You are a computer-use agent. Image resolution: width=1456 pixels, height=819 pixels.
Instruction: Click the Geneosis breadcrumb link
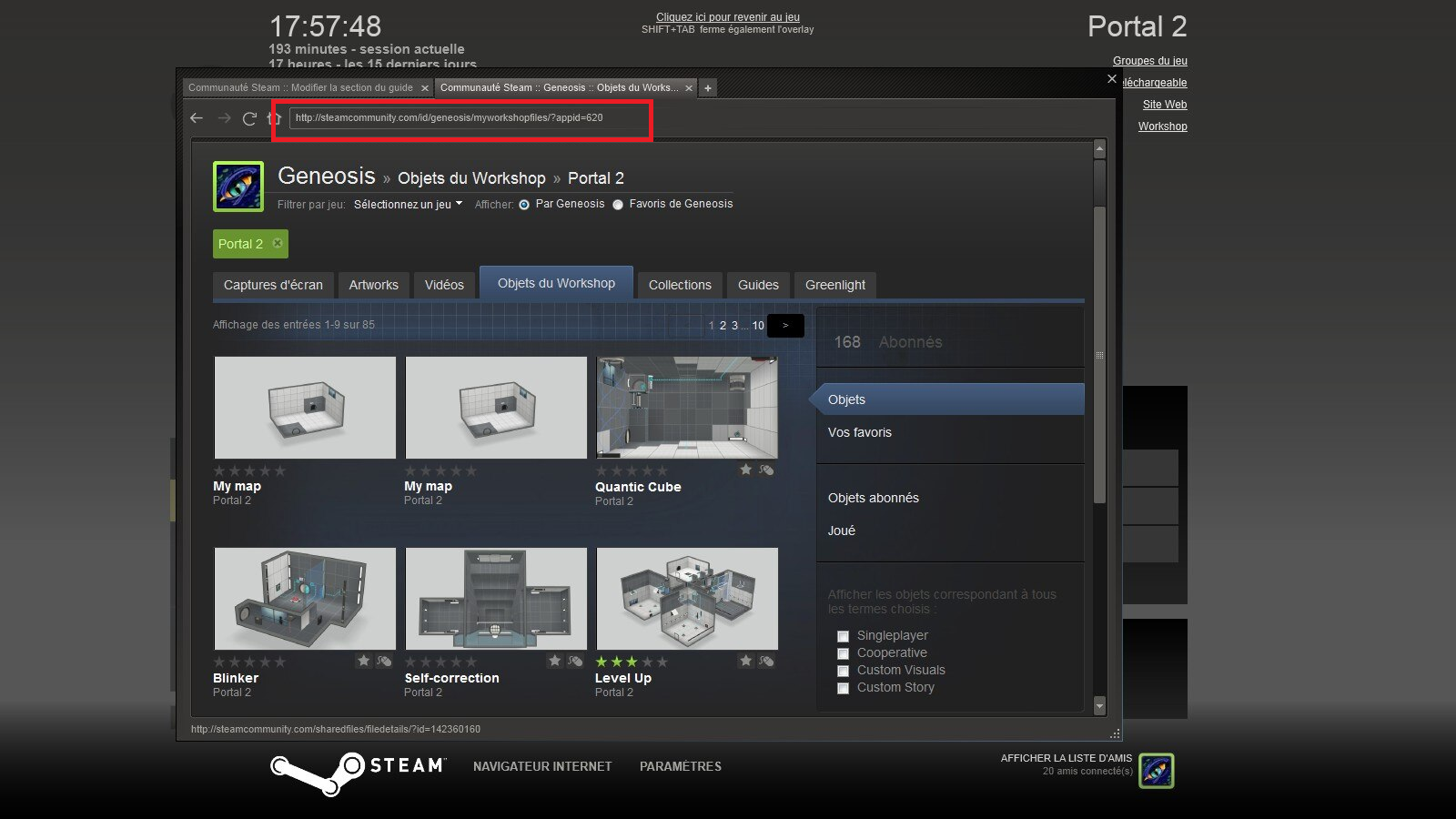pos(326,176)
